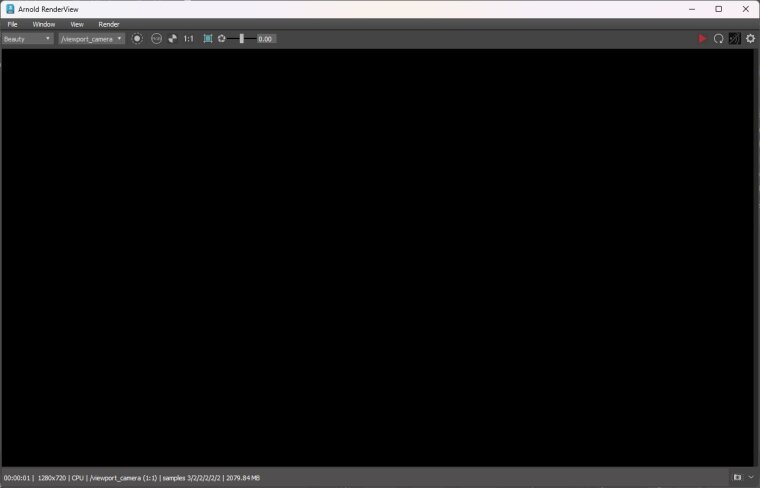Expand the status bar chevron arrow
760x488 pixels.
750,478
